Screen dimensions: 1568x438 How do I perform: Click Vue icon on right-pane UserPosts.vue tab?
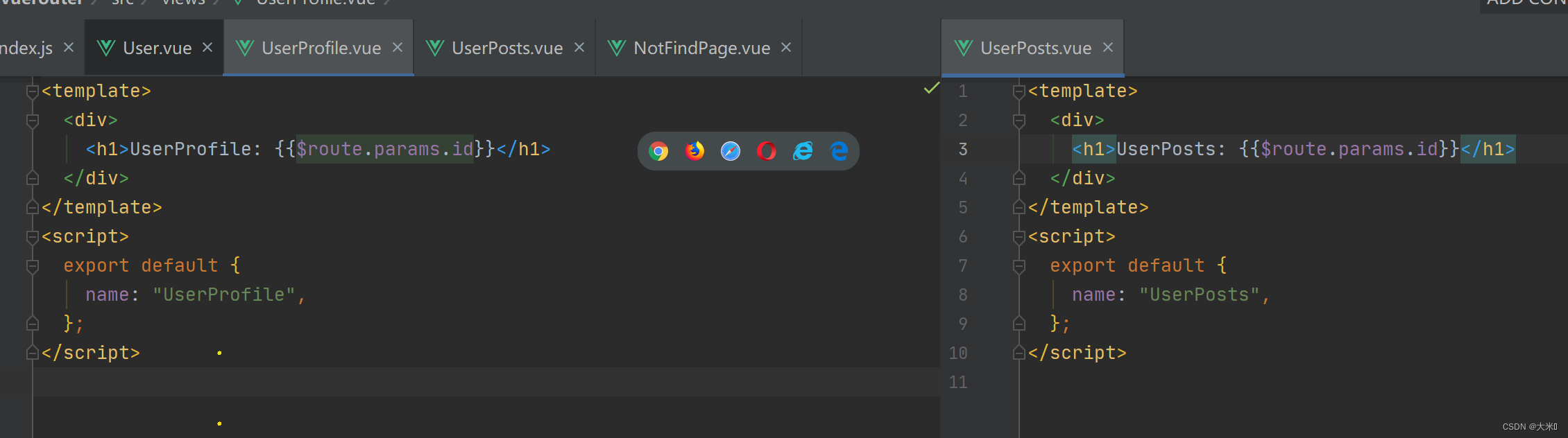coord(964,48)
